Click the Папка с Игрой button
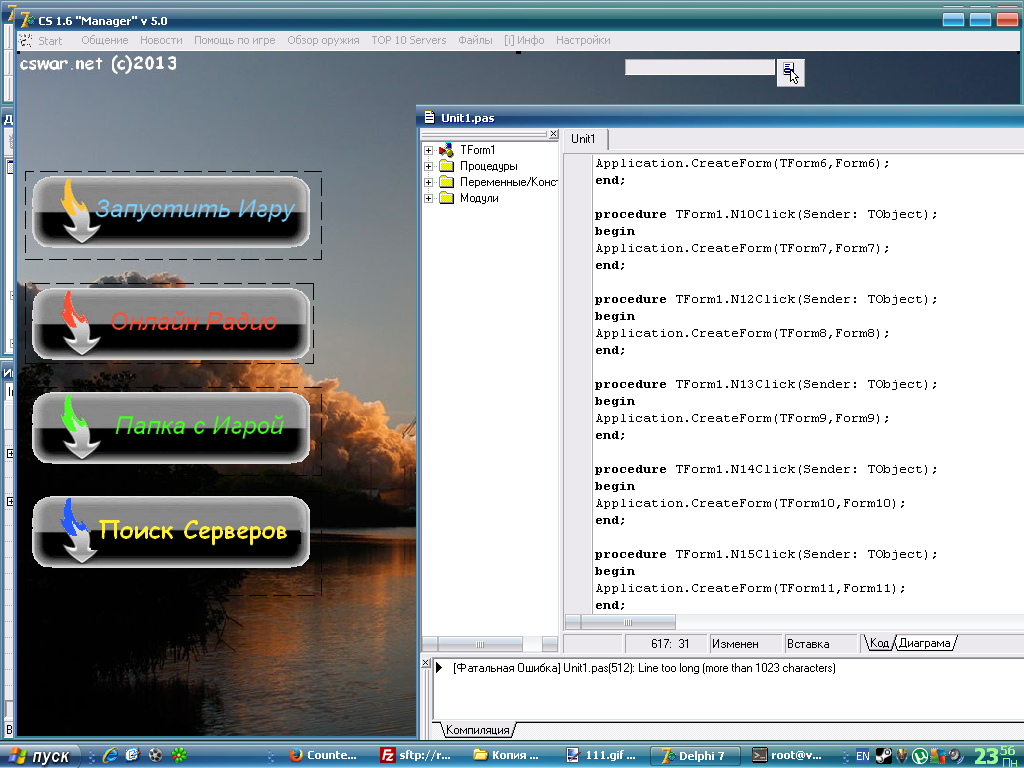Viewport: 1024px width, 768px height. click(171, 428)
